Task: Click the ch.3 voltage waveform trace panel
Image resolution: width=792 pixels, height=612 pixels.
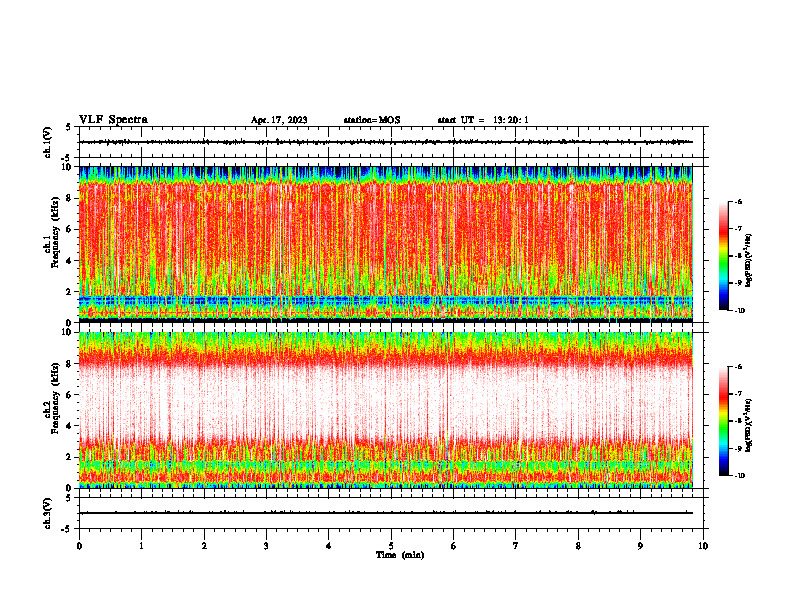Action: click(391, 513)
